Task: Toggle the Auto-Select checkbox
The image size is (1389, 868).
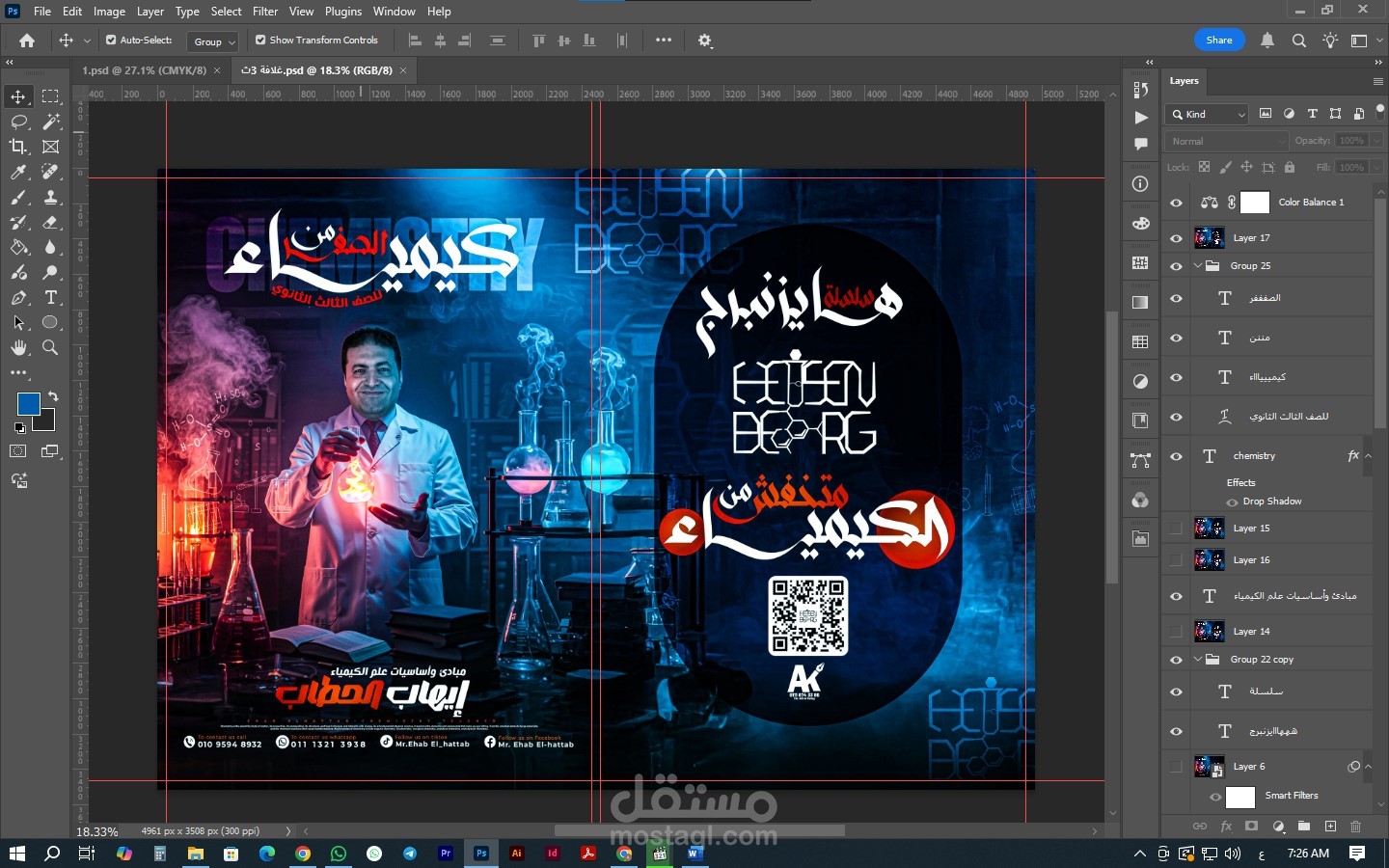Action: click(x=111, y=41)
